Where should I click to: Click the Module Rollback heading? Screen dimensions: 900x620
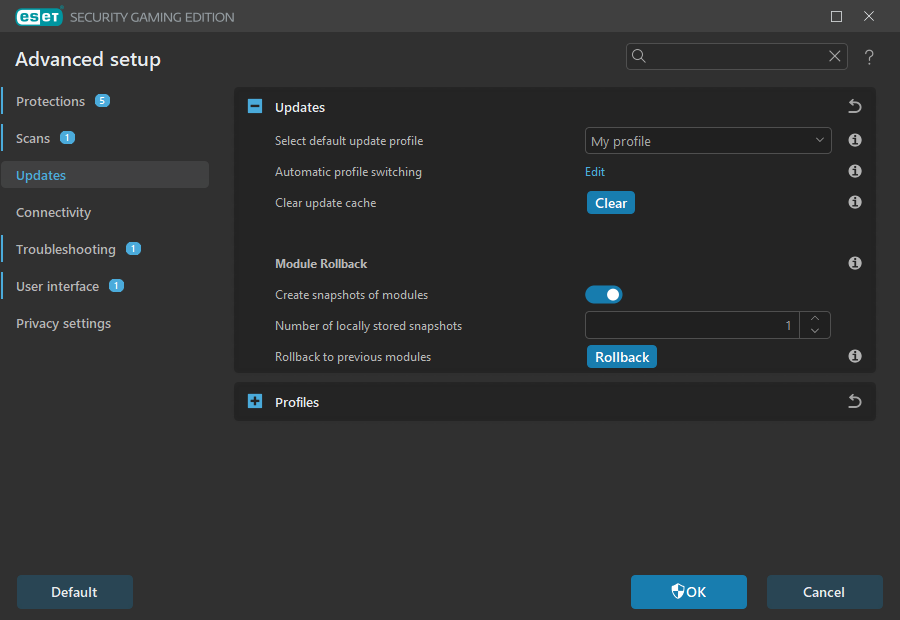(x=321, y=264)
